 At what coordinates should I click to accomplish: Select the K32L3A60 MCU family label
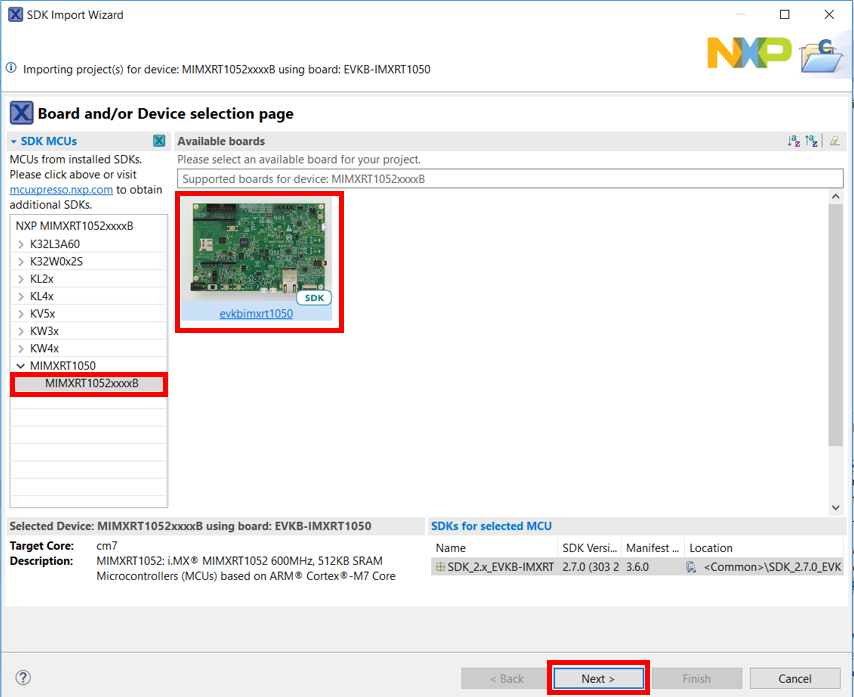(x=54, y=244)
